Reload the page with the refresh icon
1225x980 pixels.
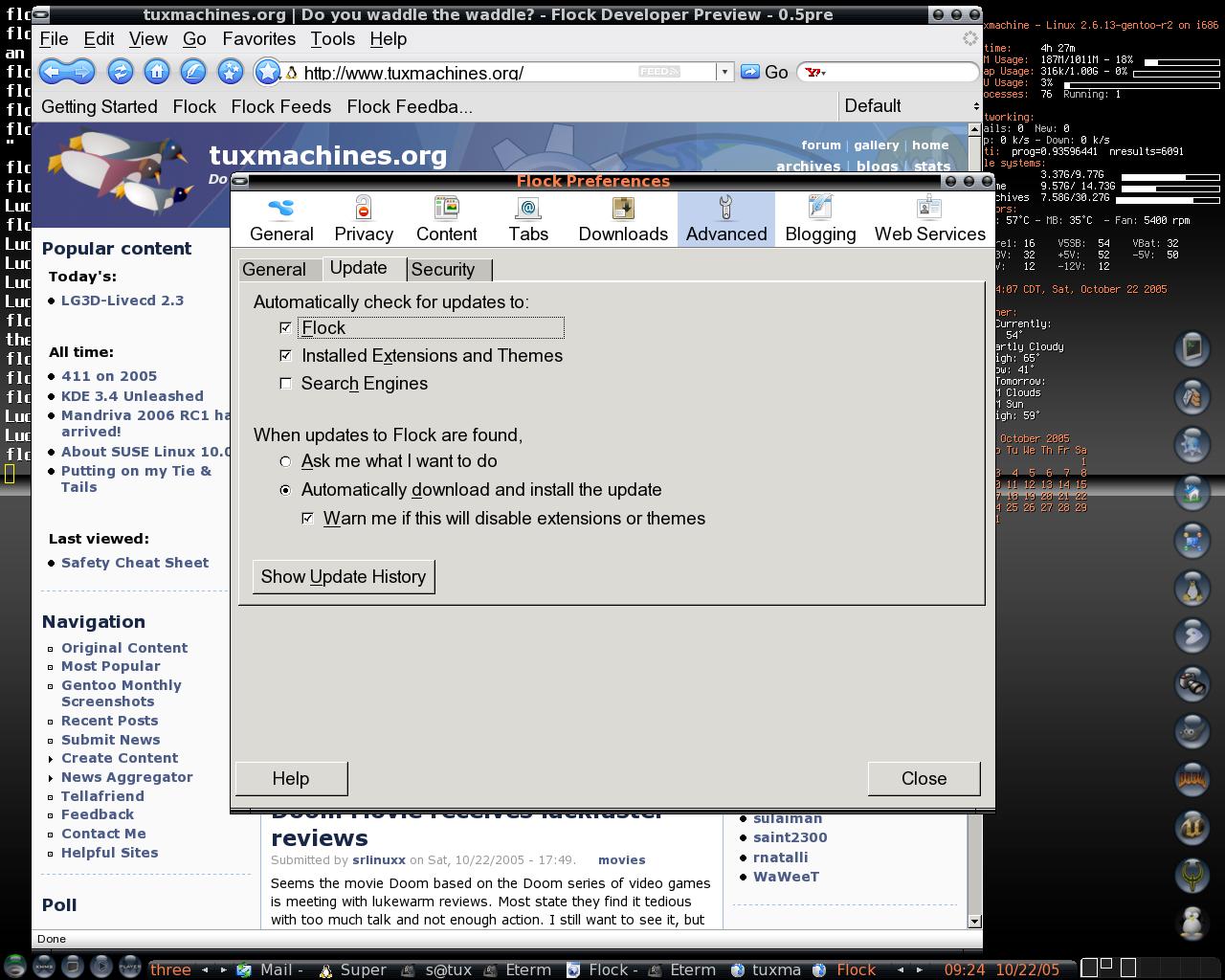[x=120, y=72]
